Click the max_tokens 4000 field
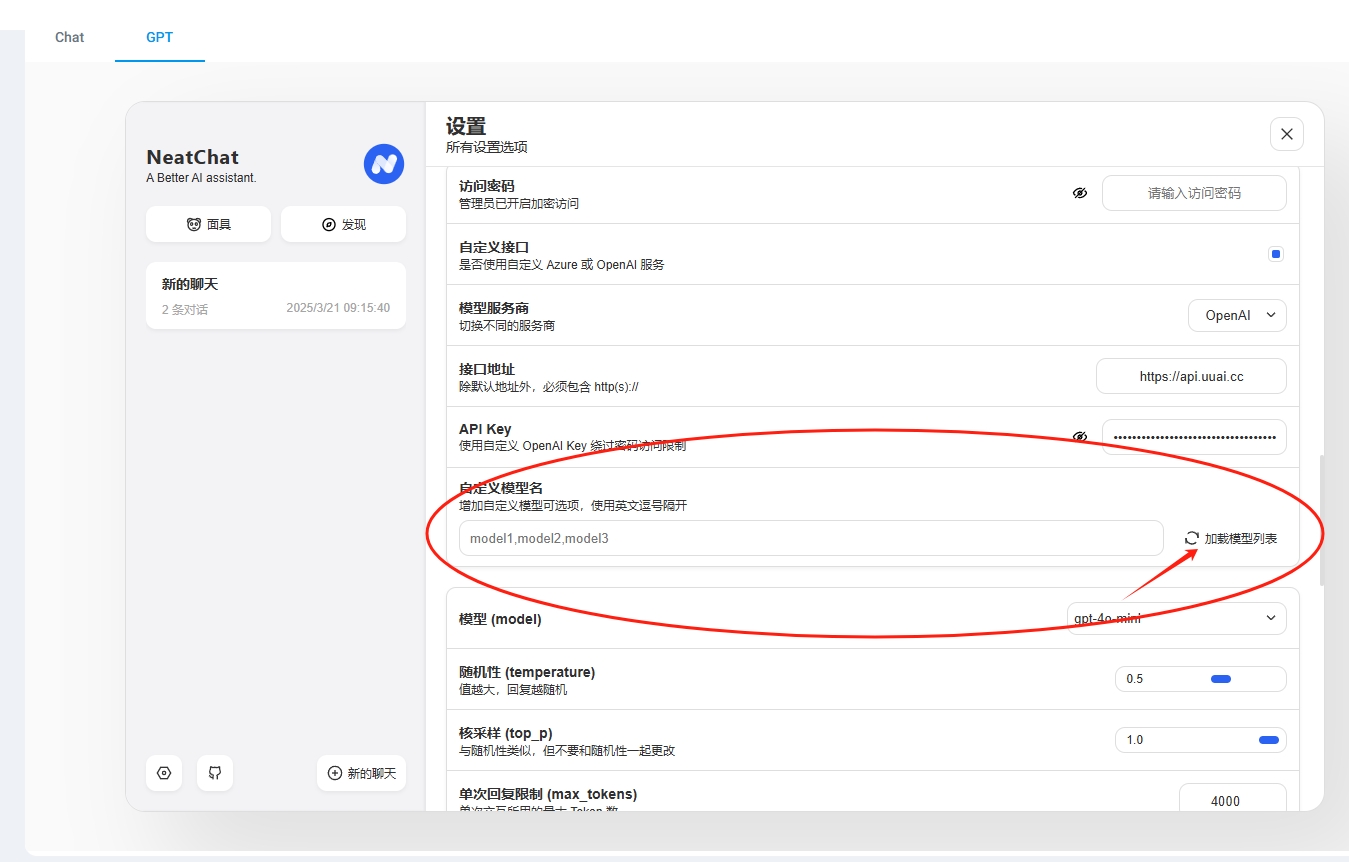 coord(1233,800)
